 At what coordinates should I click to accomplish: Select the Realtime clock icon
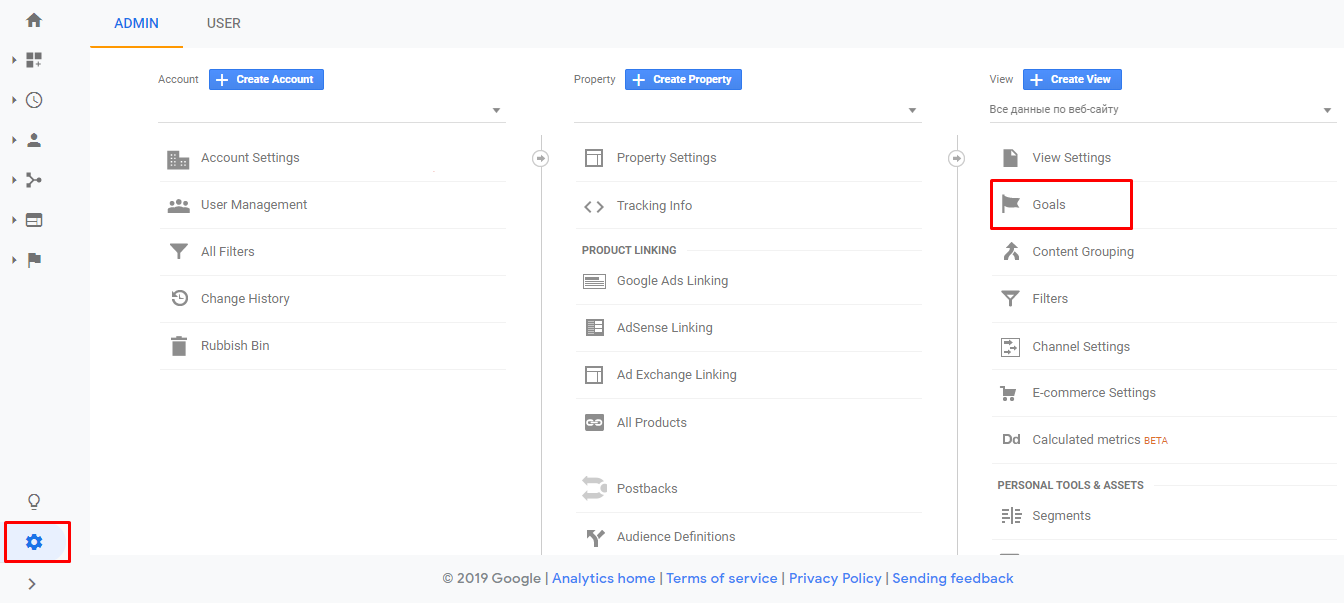point(33,99)
